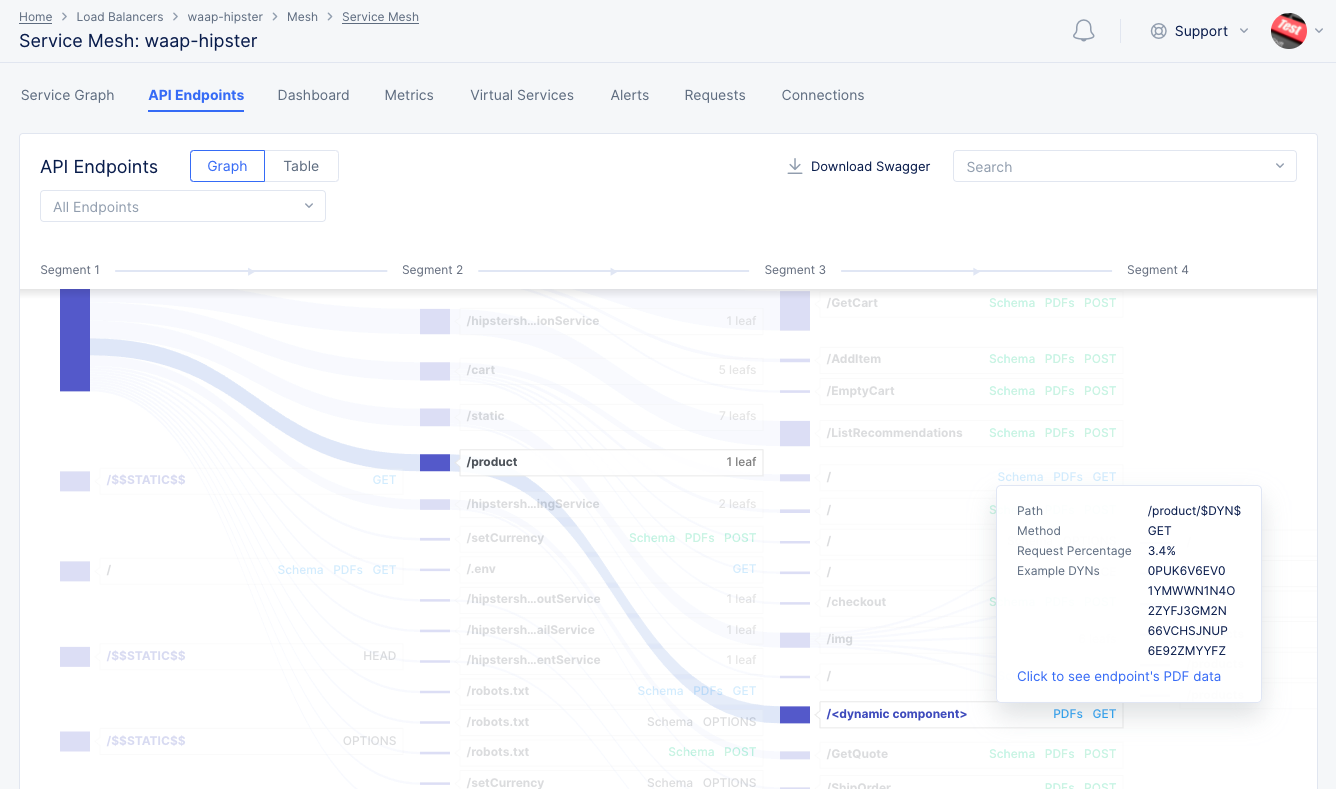
Task: Expand the Search field chevron
Action: click(1279, 166)
